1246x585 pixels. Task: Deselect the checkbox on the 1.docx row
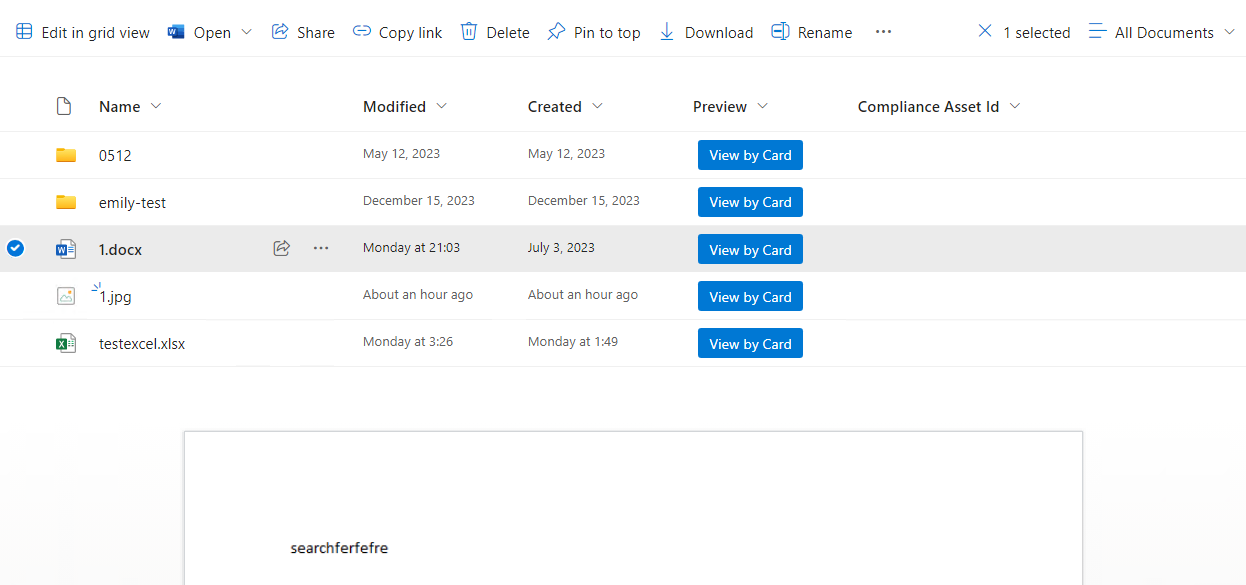(15, 248)
